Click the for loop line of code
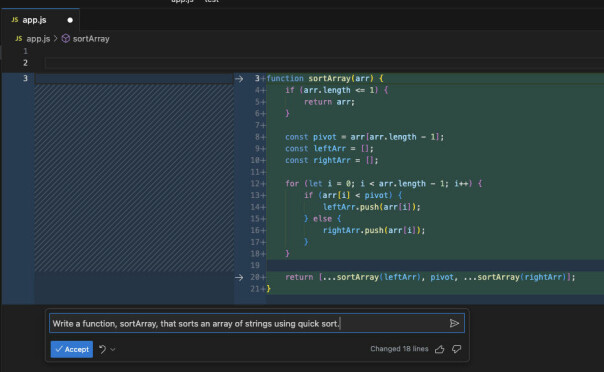 pyautogui.click(x=383, y=184)
